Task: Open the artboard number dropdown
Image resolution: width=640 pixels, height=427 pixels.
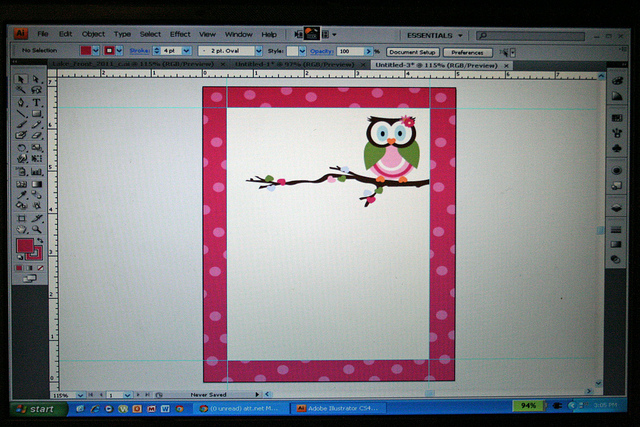Action: pos(127,395)
